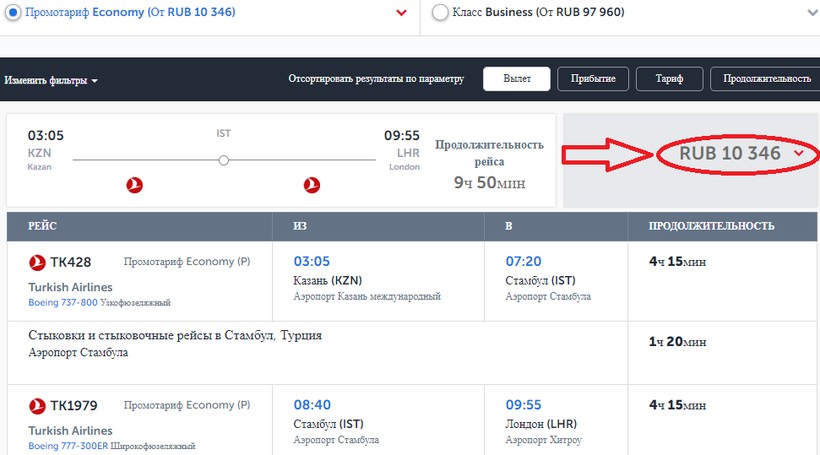Image resolution: width=820 pixels, height=455 pixels.
Task: Open the Изменить фильтры dropdown
Action: click(50, 80)
